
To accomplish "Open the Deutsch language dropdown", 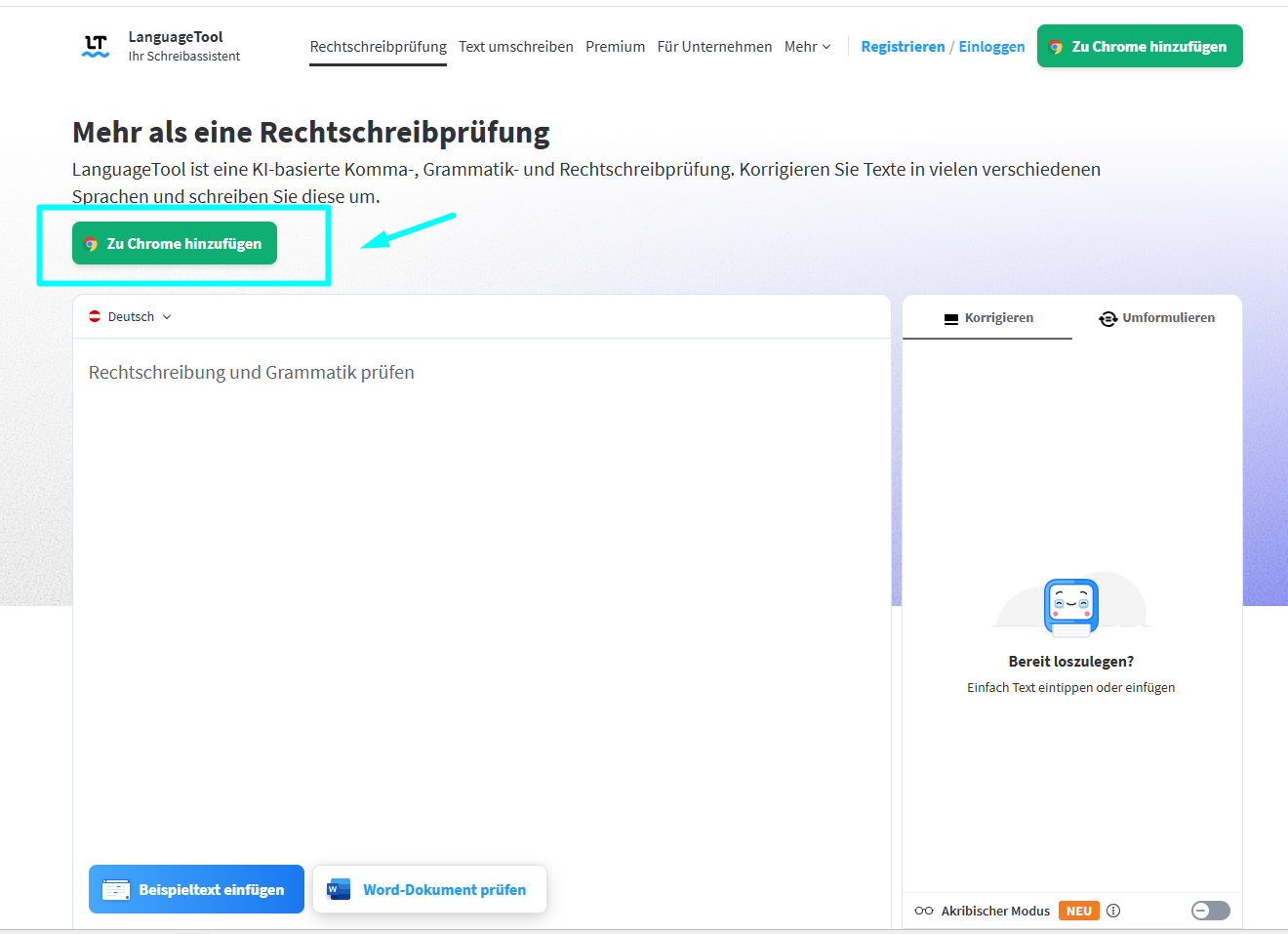I will [131, 316].
